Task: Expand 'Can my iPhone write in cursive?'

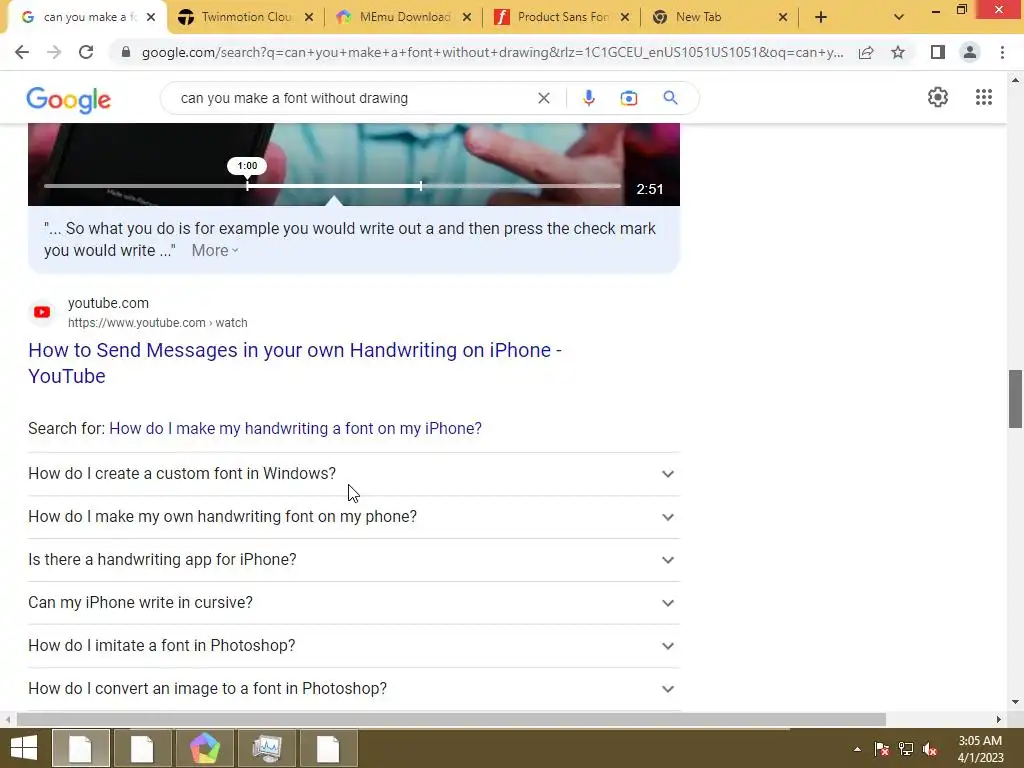Action: point(353,603)
